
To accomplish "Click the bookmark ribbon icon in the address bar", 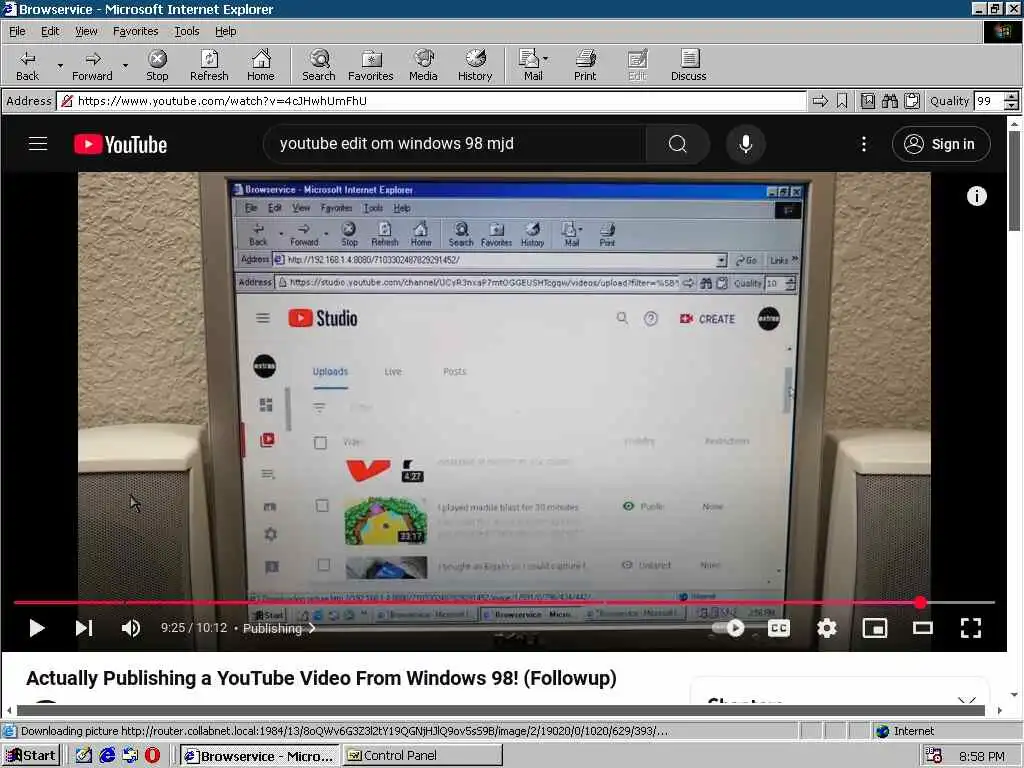I will point(842,101).
